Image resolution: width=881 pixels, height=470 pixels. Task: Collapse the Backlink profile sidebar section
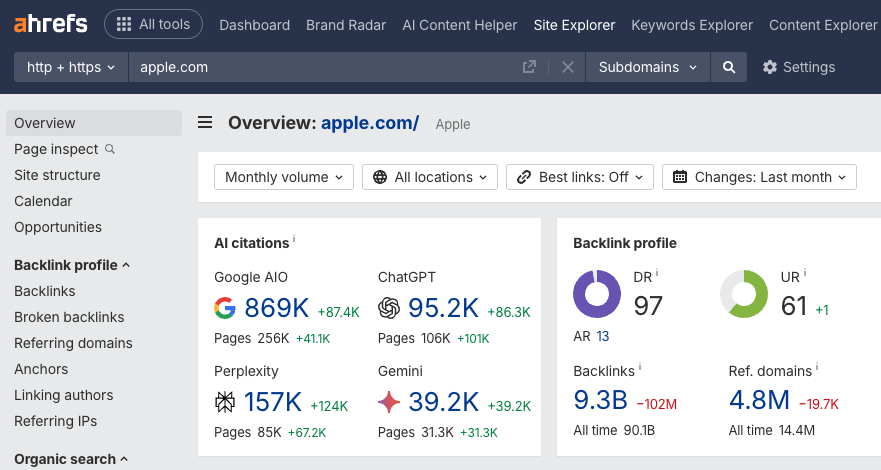click(72, 265)
